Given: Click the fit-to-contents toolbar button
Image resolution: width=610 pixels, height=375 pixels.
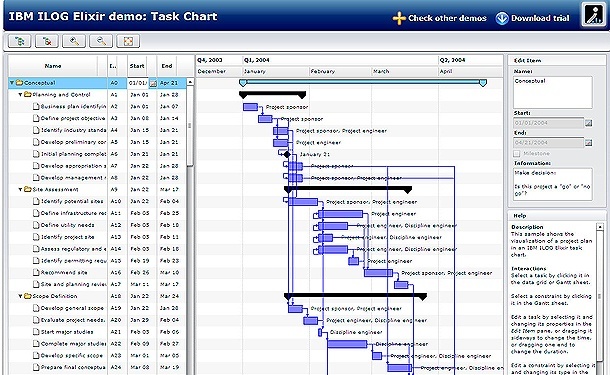Looking at the screenshot, I should 128,41.
